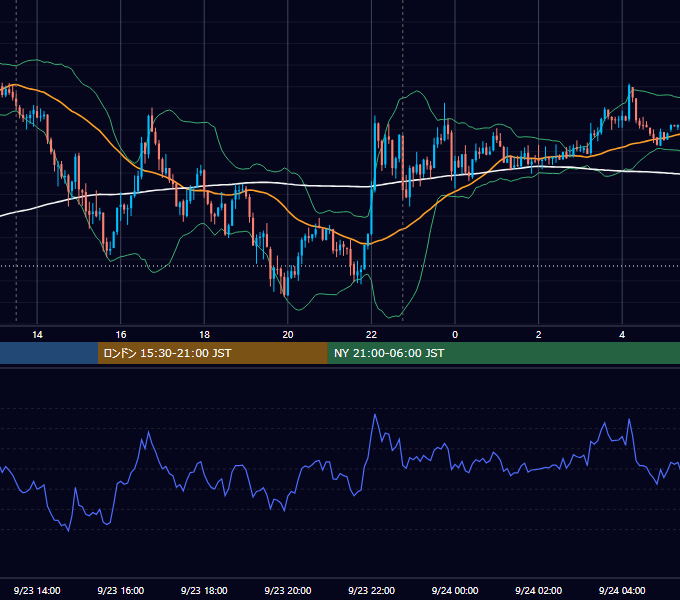Click the 18 hour label on the upper time axis
Screen dimensions: 680x600
(x=204, y=335)
